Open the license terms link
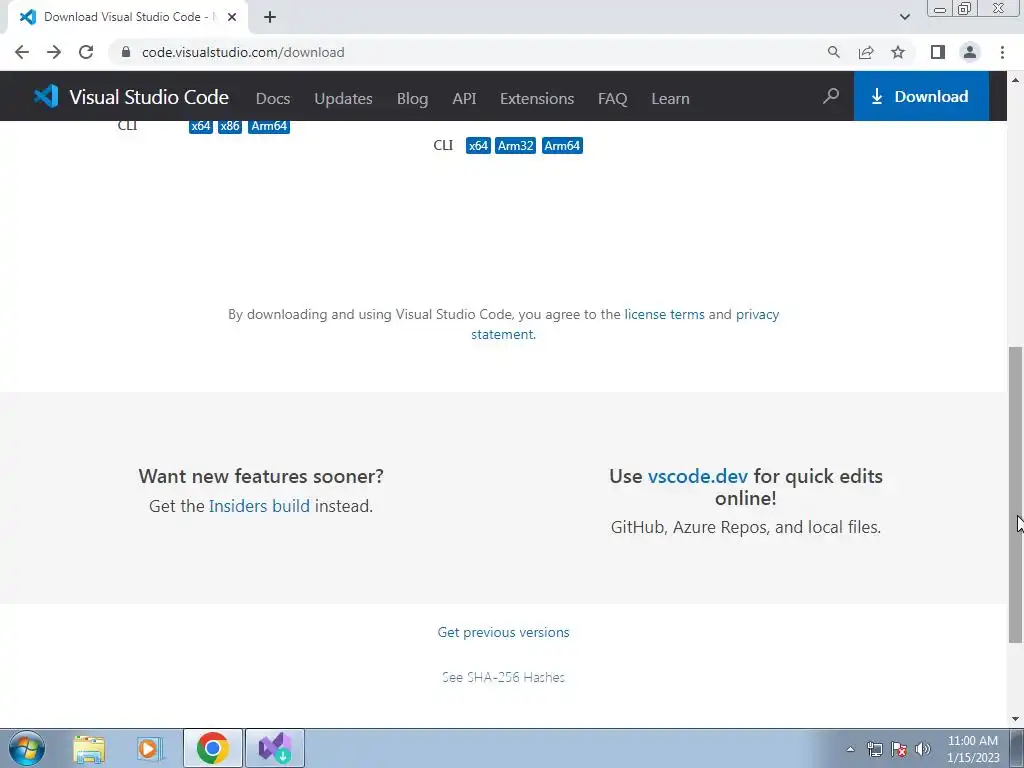The image size is (1024, 768). (664, 314)
